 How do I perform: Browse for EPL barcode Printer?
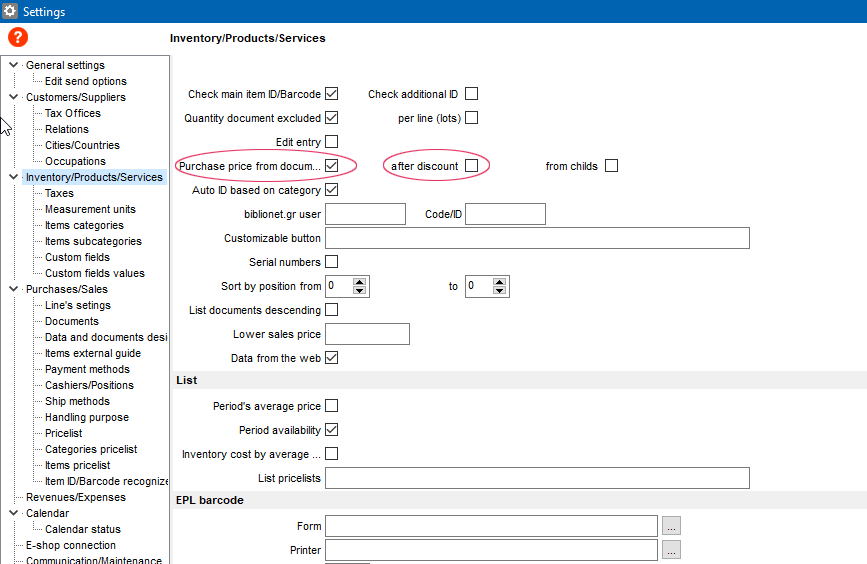coord(671,550)
